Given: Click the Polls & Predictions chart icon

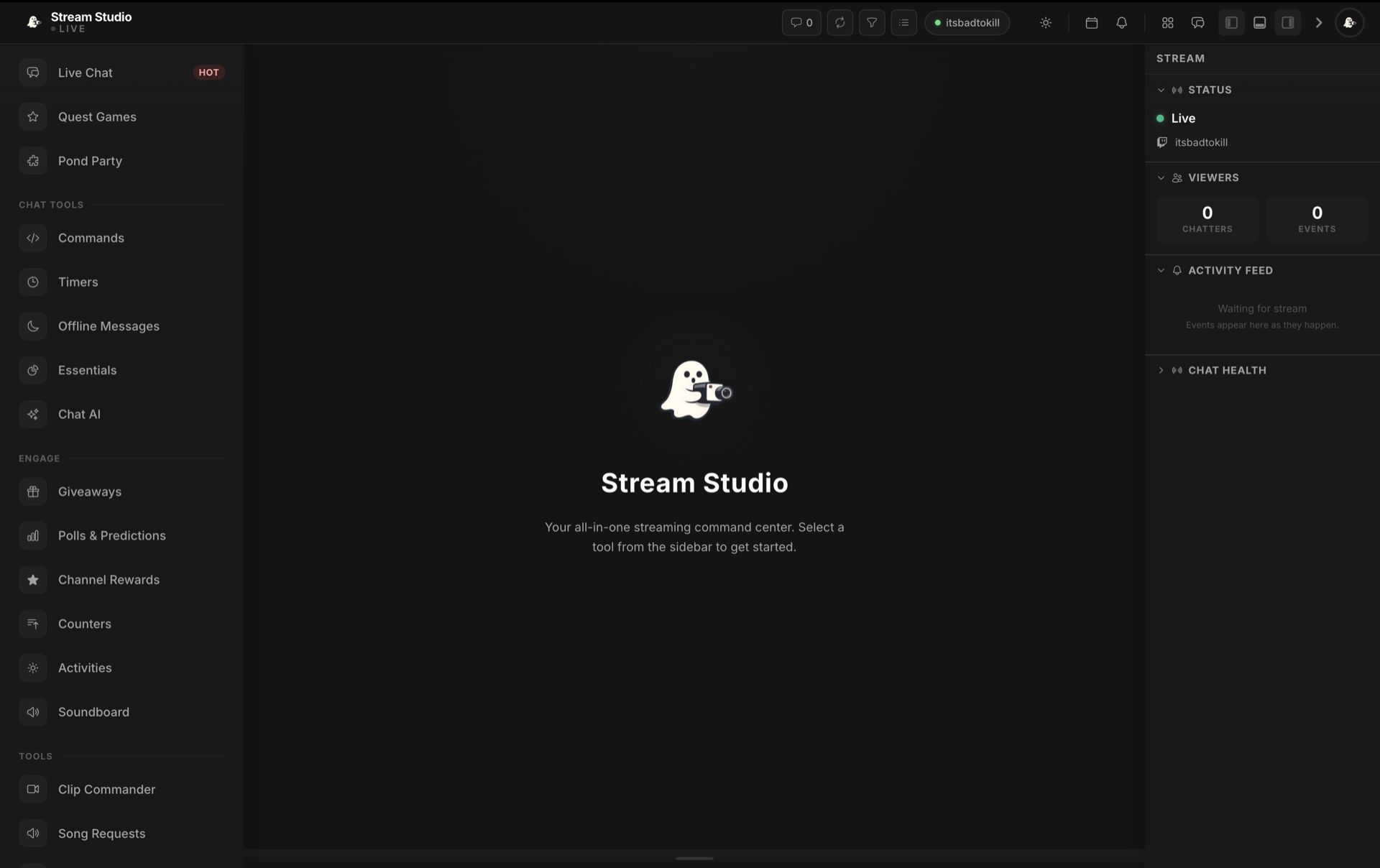Looking at the screenshot, I should (x=33, y=535).
